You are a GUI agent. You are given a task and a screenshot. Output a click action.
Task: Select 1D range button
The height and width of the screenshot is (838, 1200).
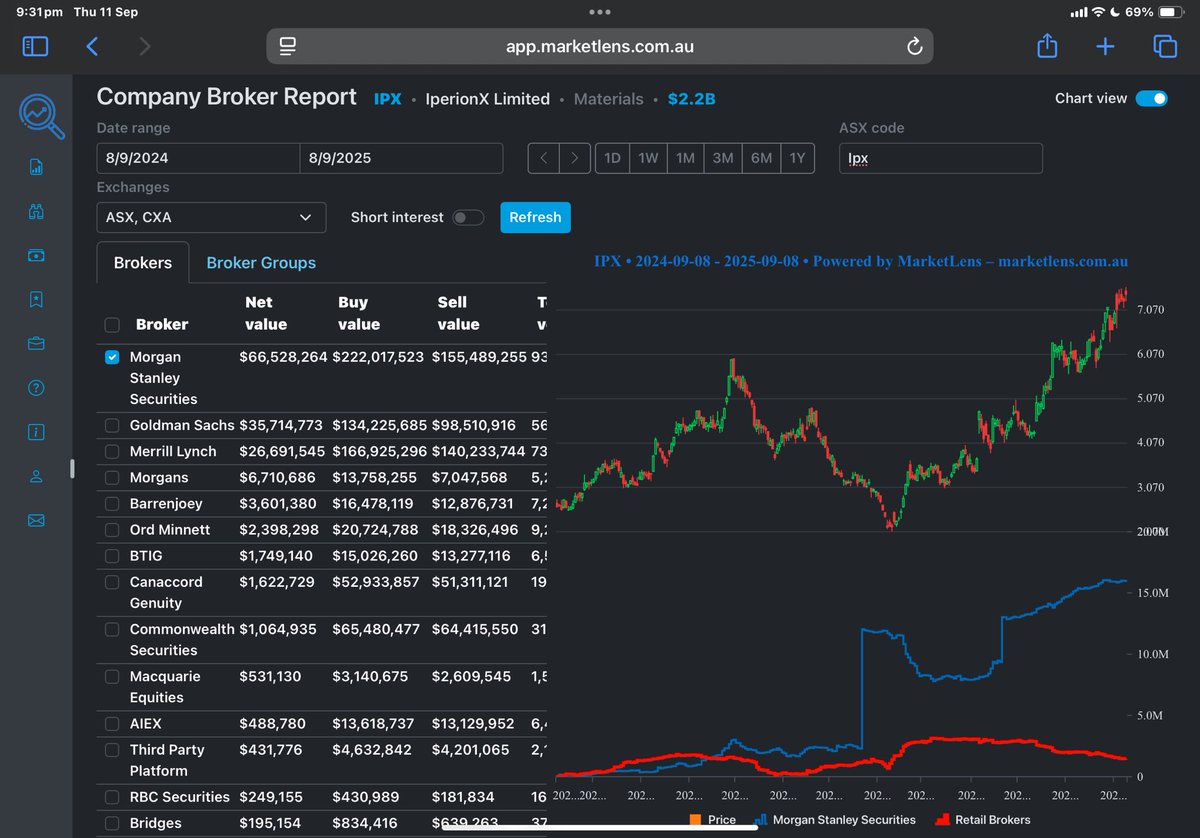tap(613, 158)
